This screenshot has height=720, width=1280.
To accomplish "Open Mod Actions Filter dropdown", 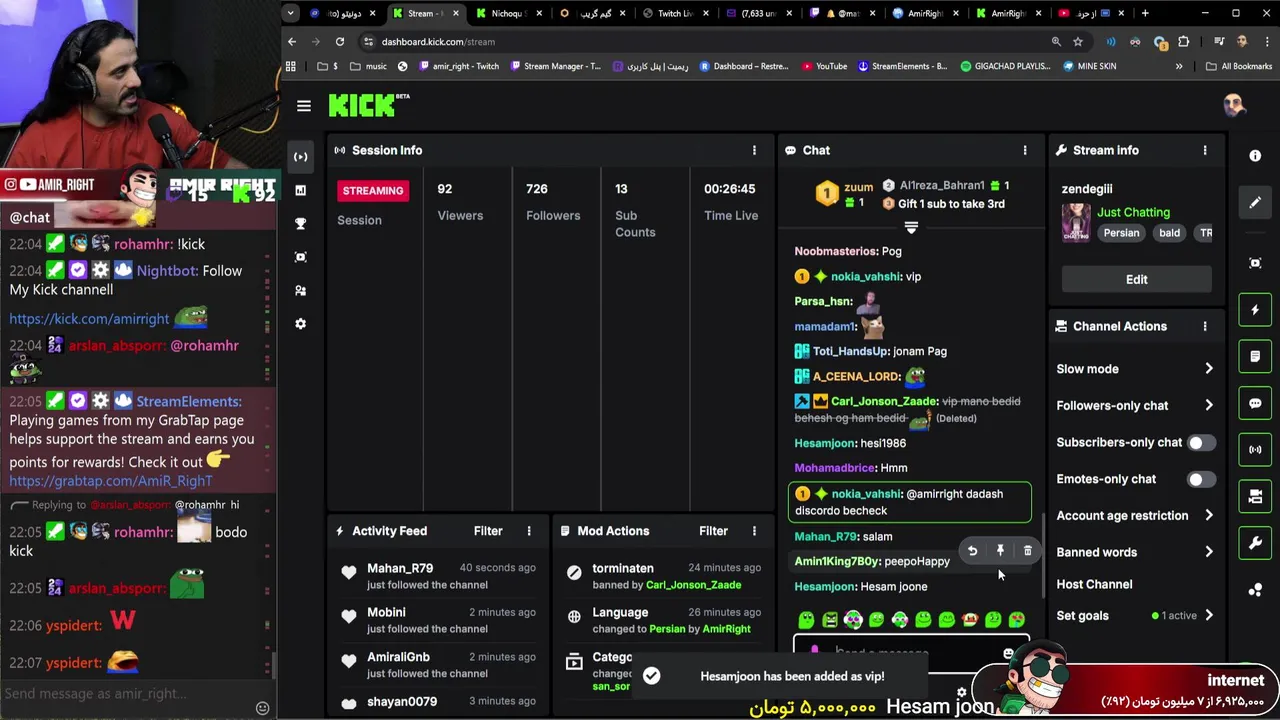I will point(713,531).
